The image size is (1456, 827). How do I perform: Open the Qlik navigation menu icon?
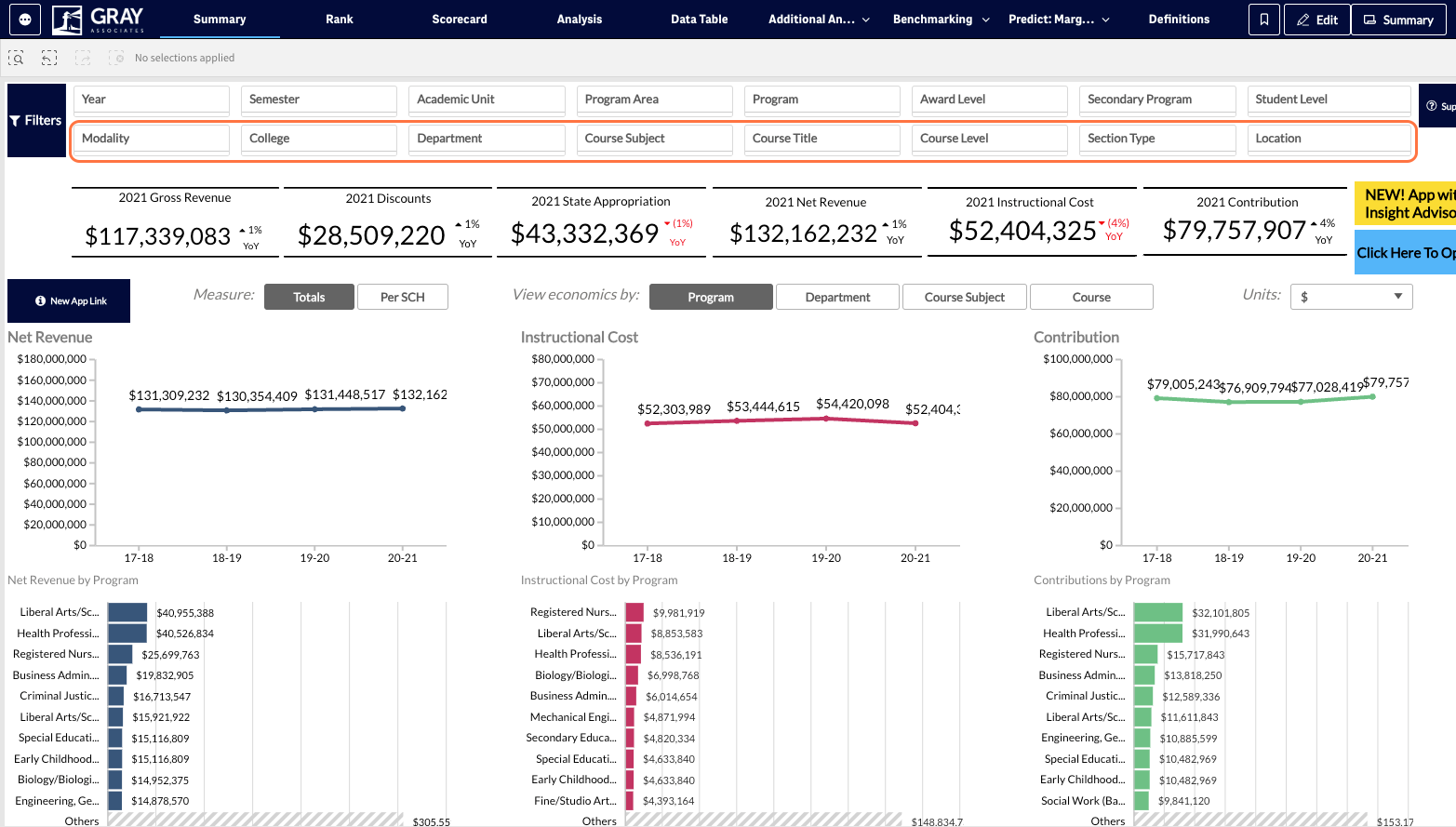click(25, 19)
